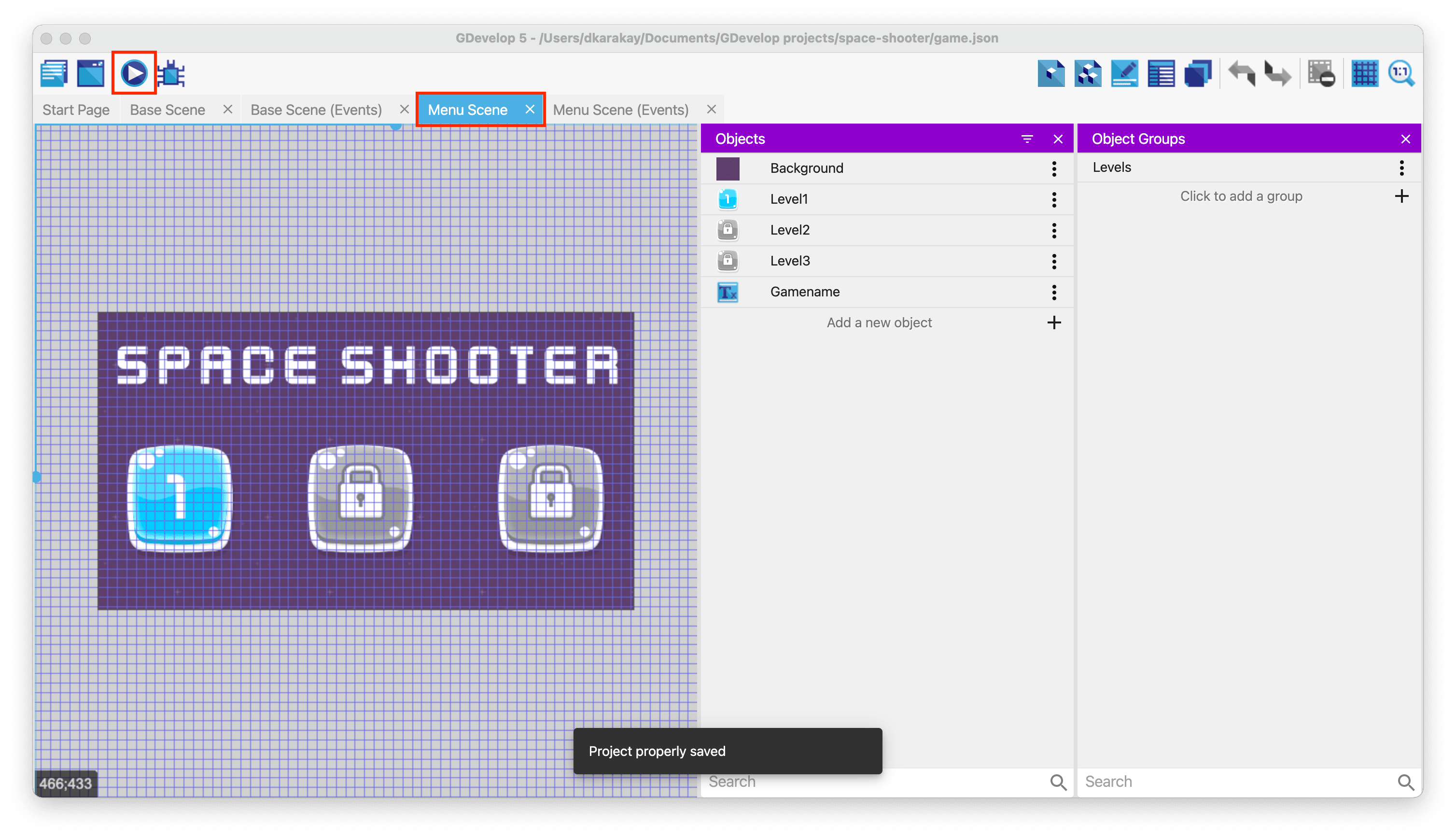Image resolution: width=1456 pixels, height=838 pixels.
Task: Focus the Objects panel search field
Action: point(875,781)
